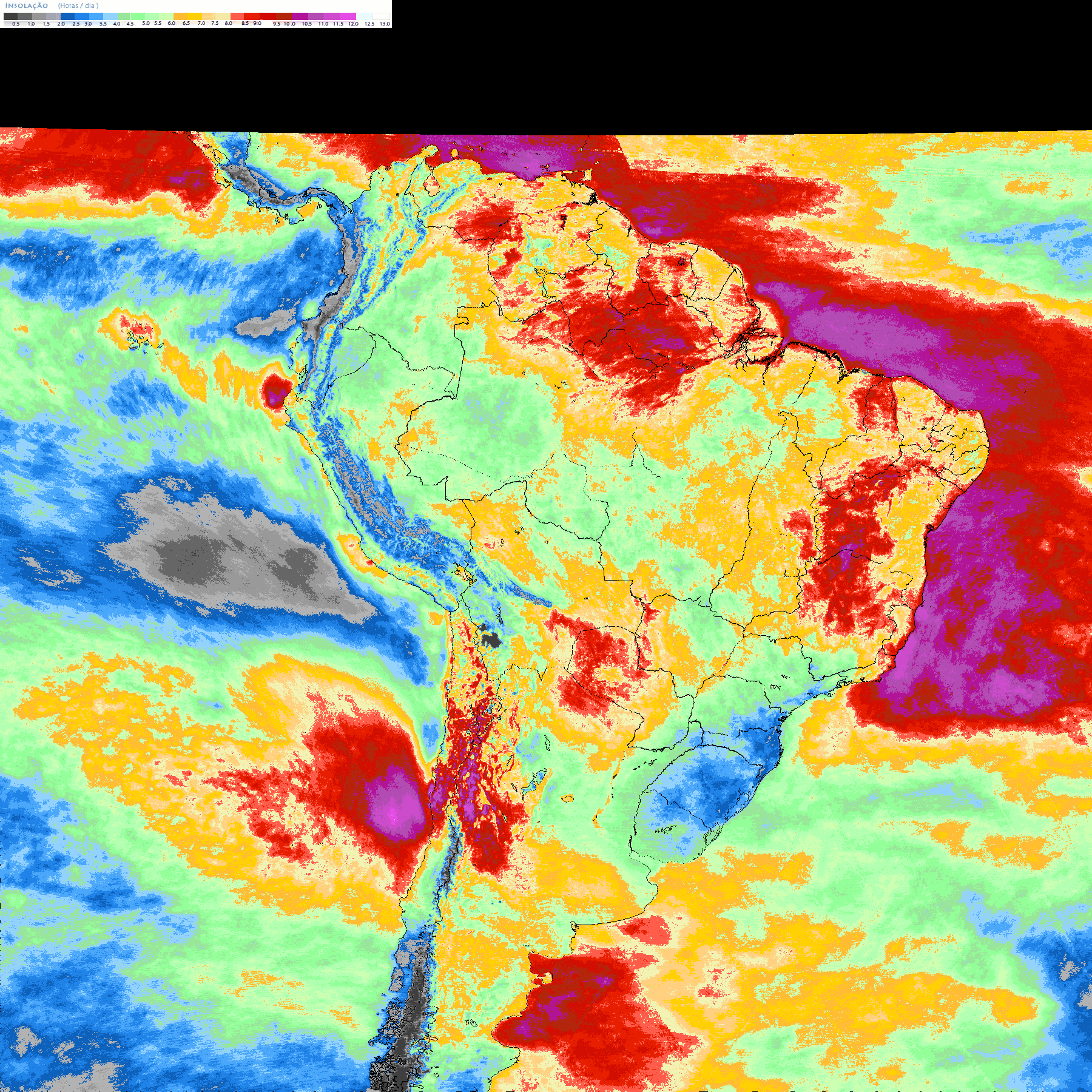Pick the 6.0 legend scale label
The image size is (1092, 1092).
point(171,23)
